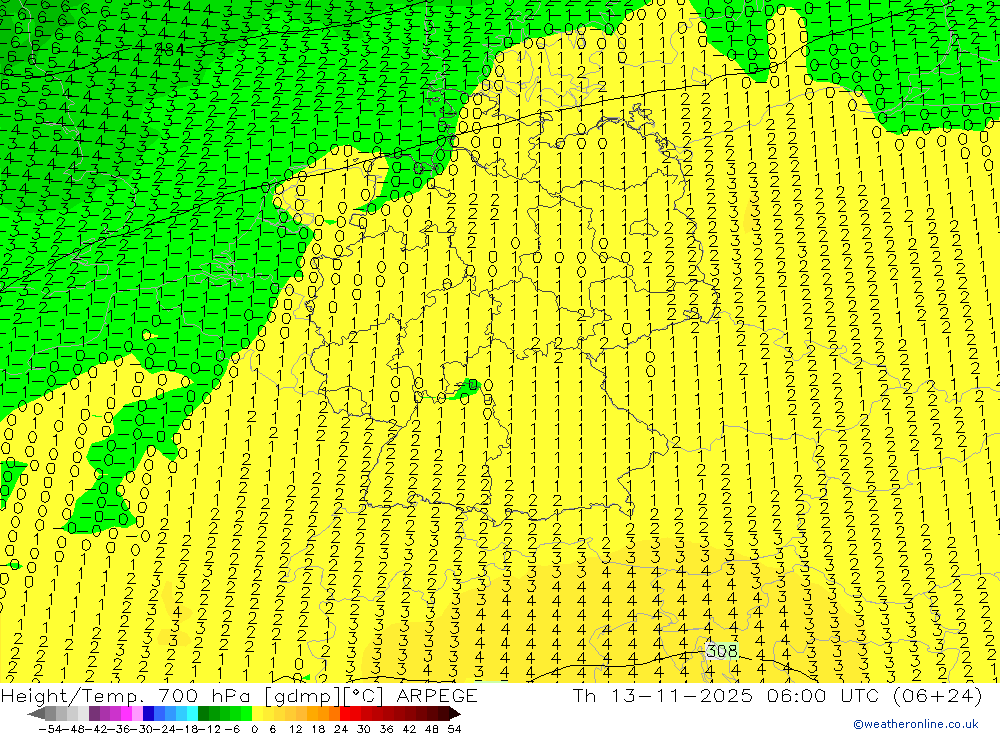
Task: Click the 42 legend scale value
Action: 409,729
